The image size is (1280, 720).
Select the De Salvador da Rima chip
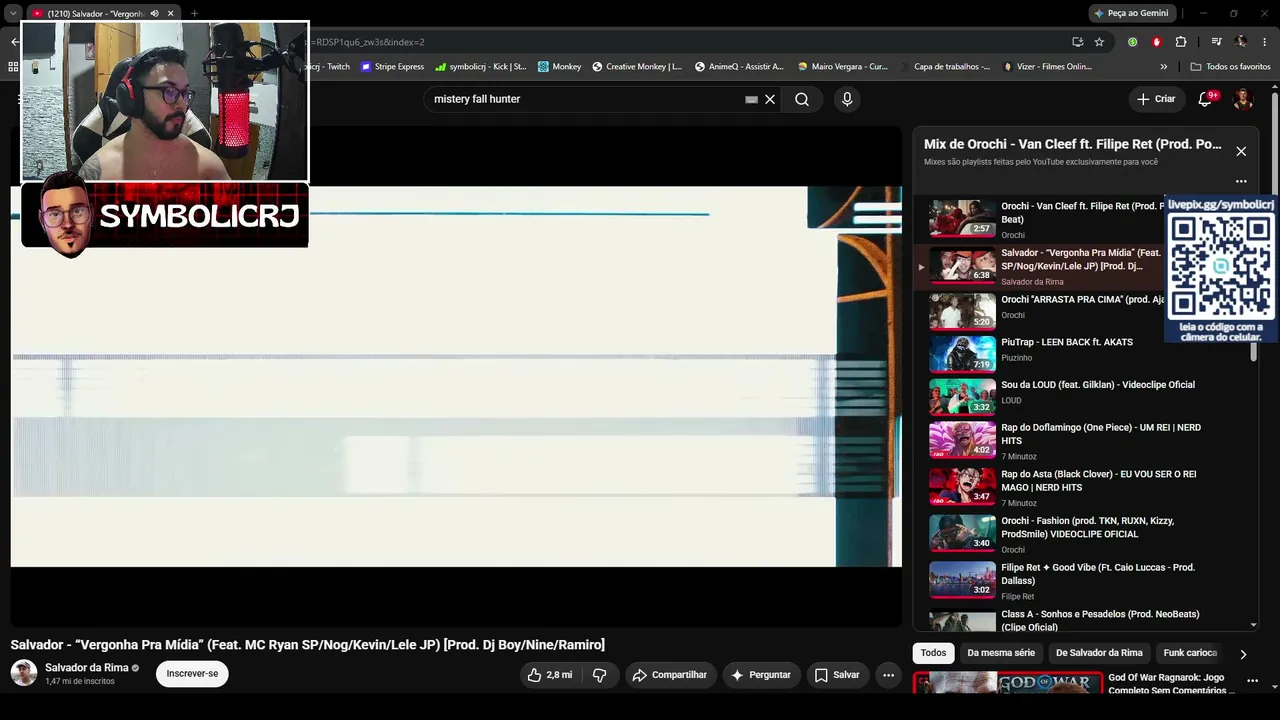pyautogui.click(x=1099, y=653)
